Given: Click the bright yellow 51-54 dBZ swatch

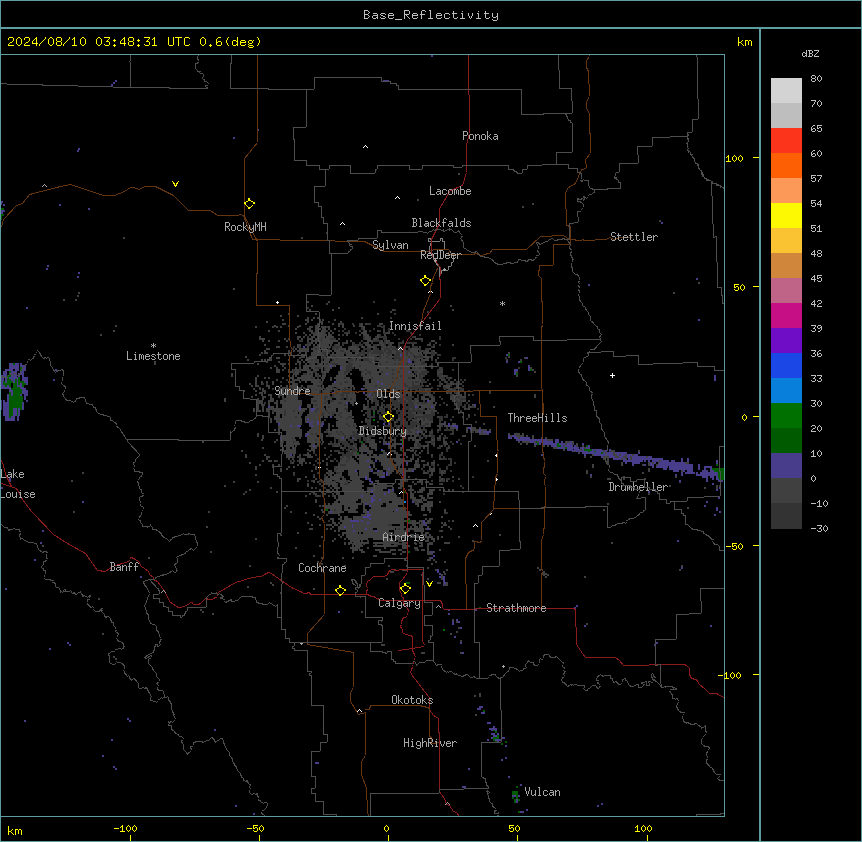Looking at the screenshot, I should click(x=786, y=215).
